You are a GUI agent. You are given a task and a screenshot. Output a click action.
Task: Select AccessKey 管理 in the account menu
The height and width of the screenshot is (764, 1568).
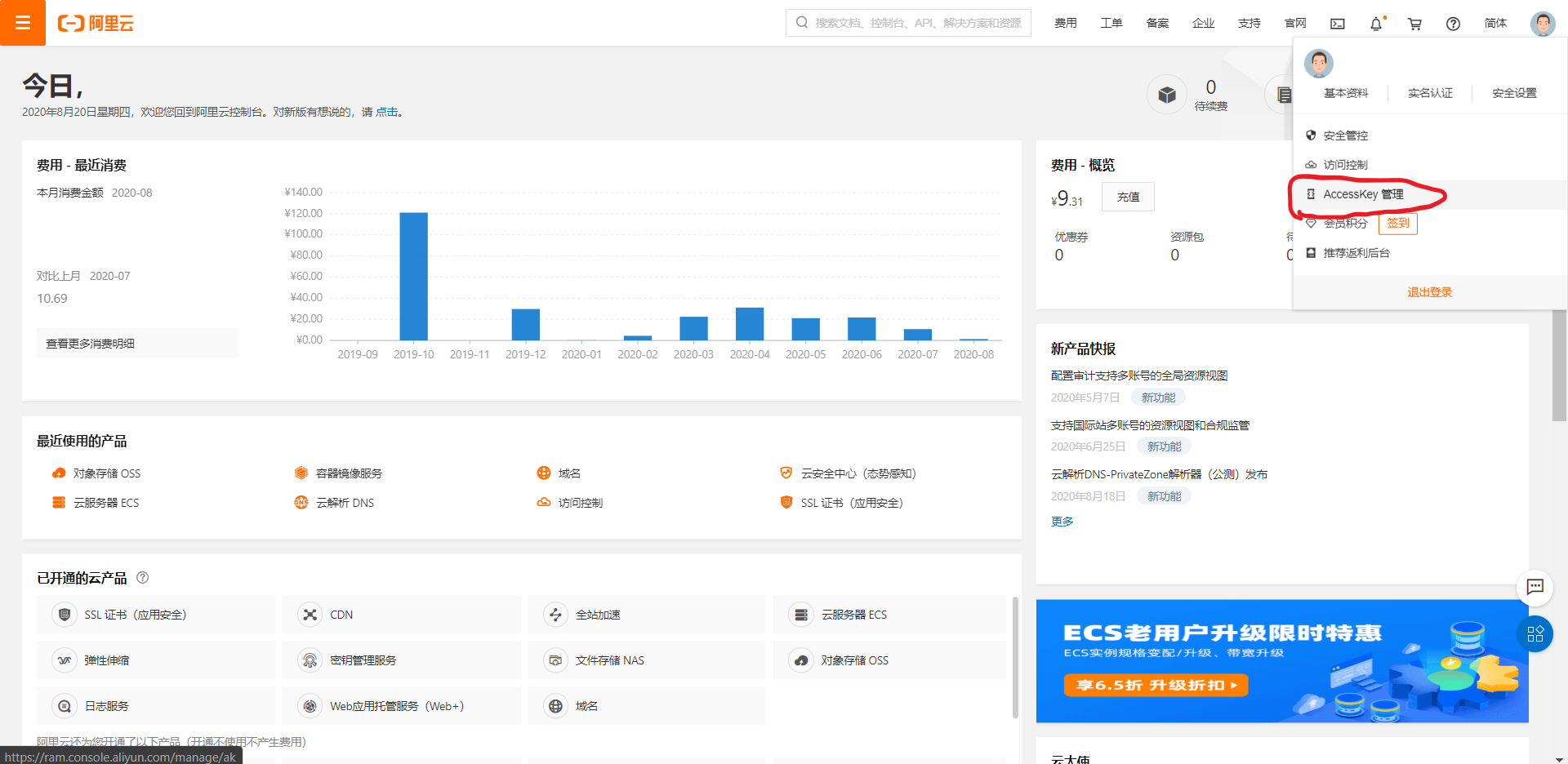[1429, 194]
